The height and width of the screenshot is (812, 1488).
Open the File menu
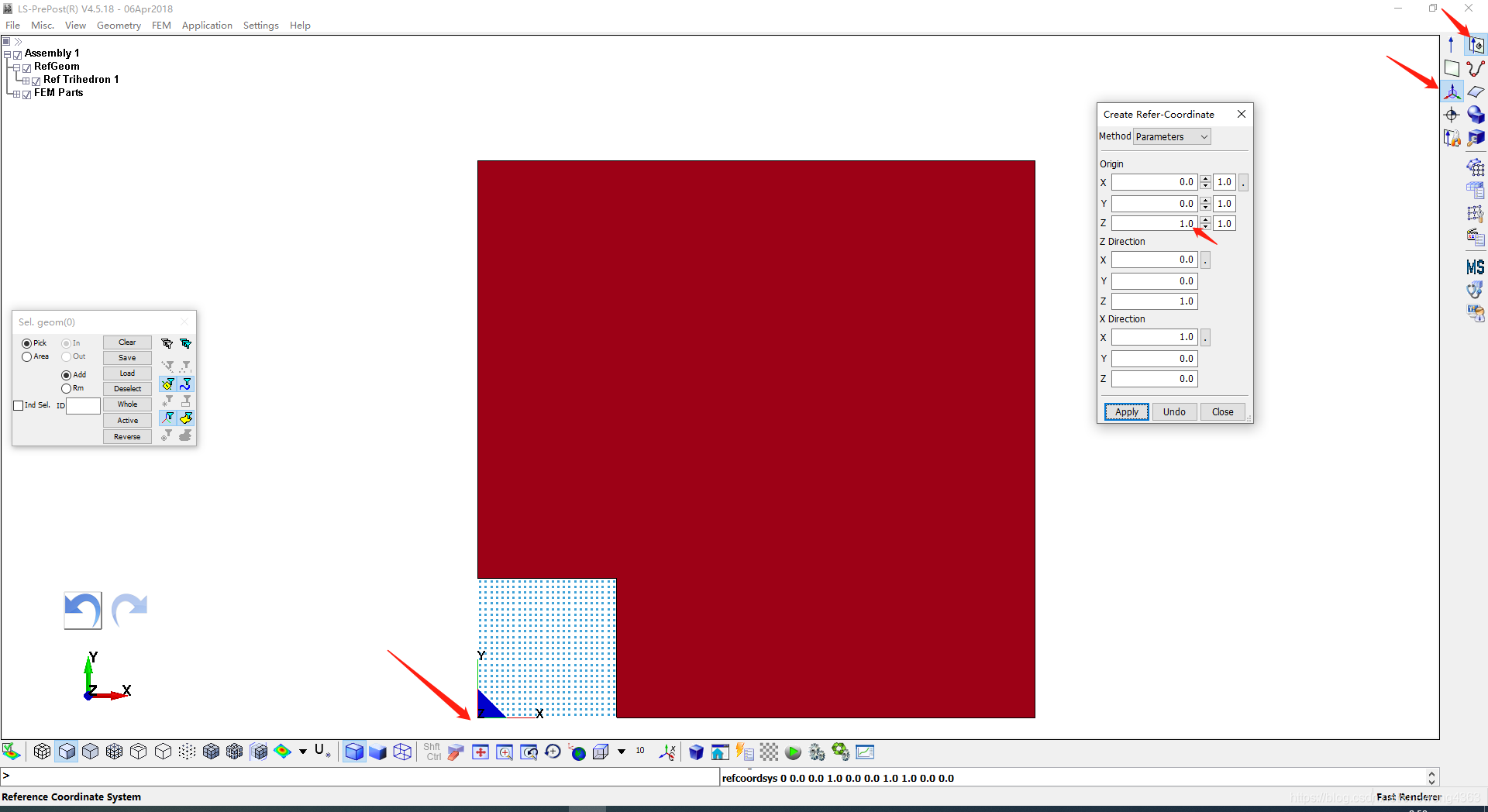pos(12,26)
